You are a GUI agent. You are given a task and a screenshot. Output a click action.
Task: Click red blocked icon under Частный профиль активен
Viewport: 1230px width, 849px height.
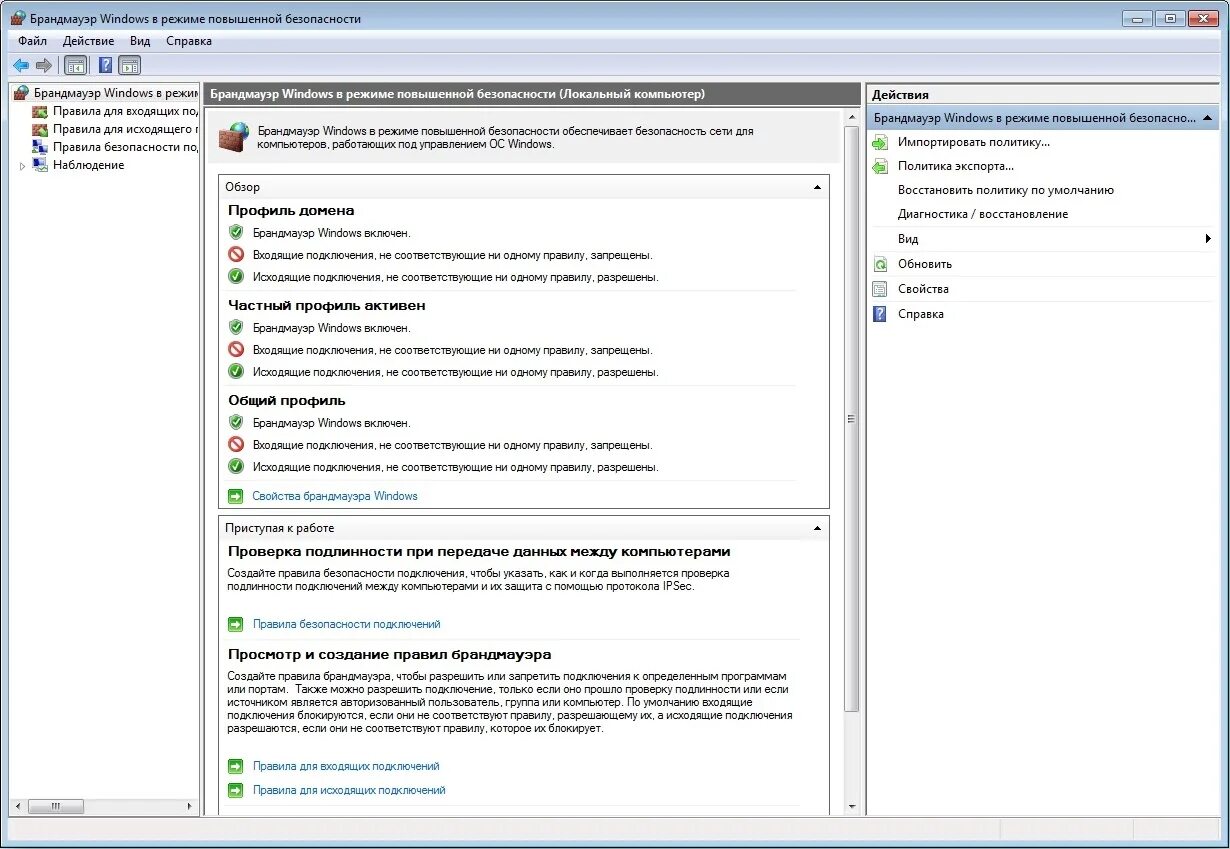[x=236, y=350]
